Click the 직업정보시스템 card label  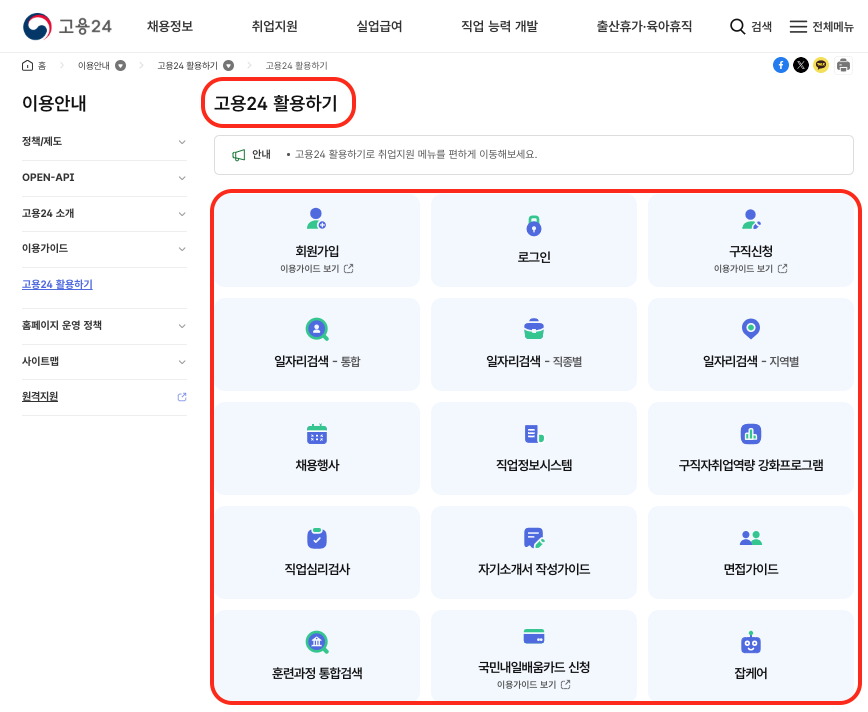tap(534, 465)
